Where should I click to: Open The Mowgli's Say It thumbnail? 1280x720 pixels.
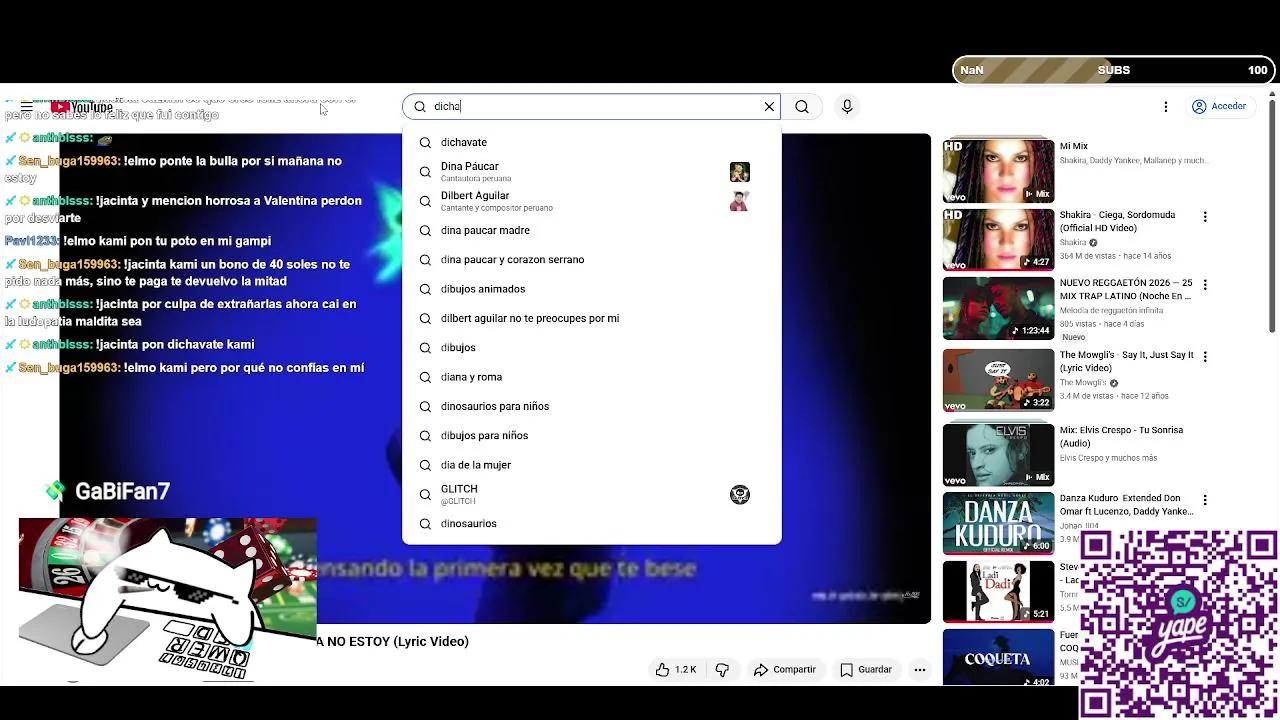pyautogui.click(x=998, y=380)
